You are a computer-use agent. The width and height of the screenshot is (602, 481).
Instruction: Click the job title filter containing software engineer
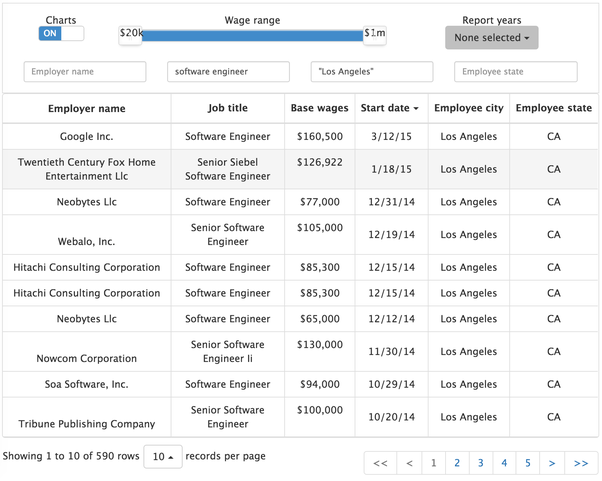(x=228, y=72)
